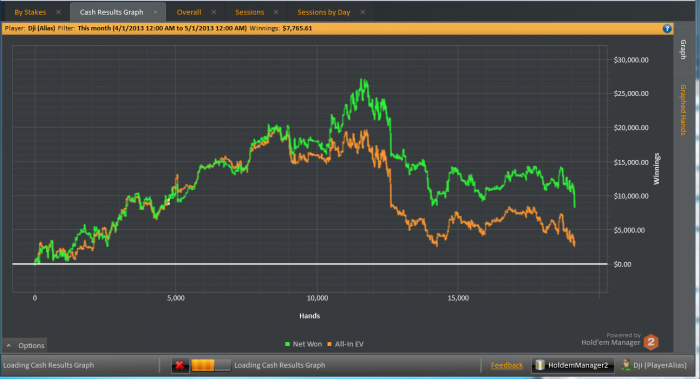The image size is (700, 379).
Task: Open the Overall tab
Action: 189,12
